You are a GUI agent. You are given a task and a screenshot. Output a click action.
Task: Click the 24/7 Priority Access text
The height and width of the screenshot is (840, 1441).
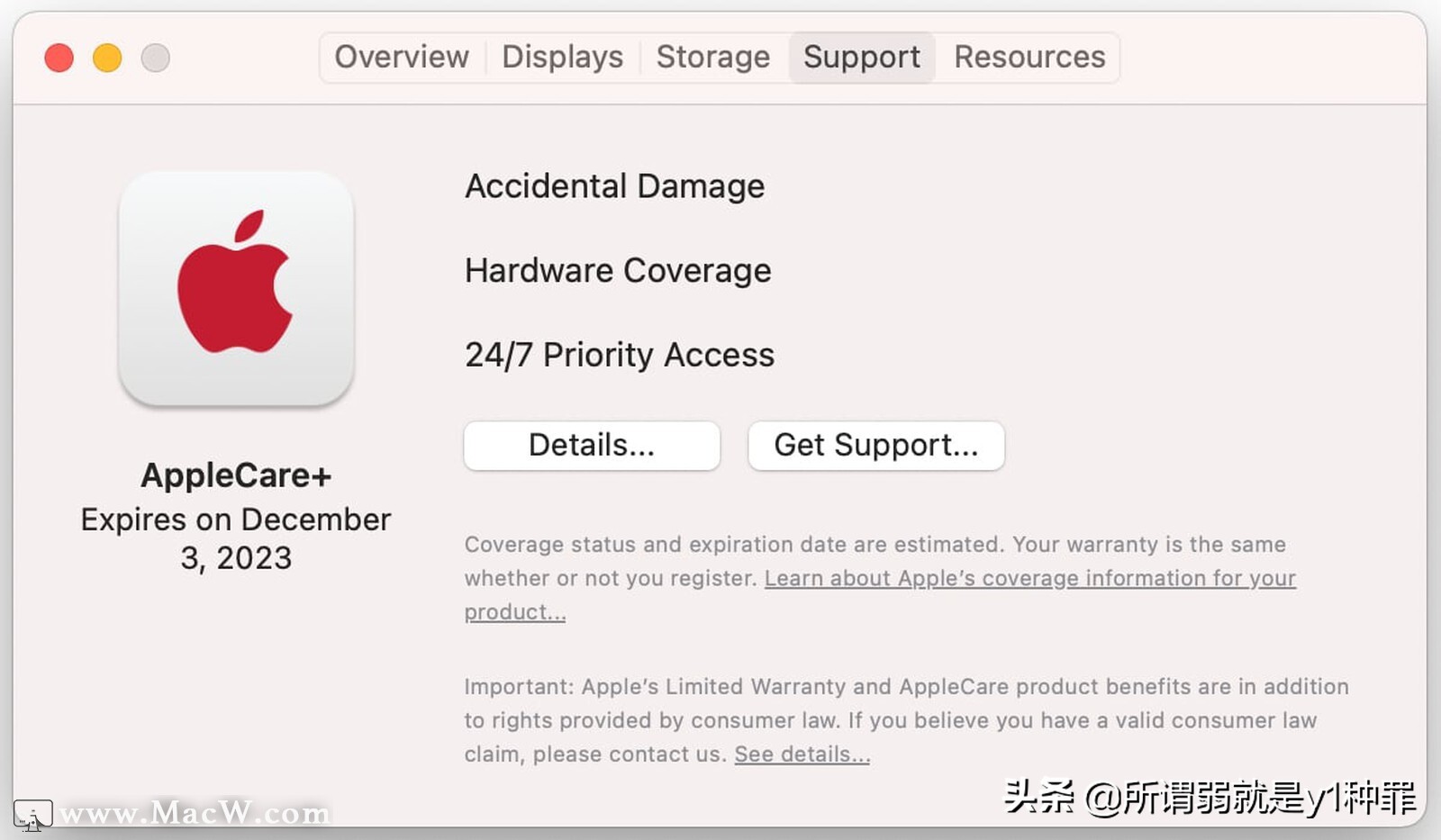tap(619, 355)
